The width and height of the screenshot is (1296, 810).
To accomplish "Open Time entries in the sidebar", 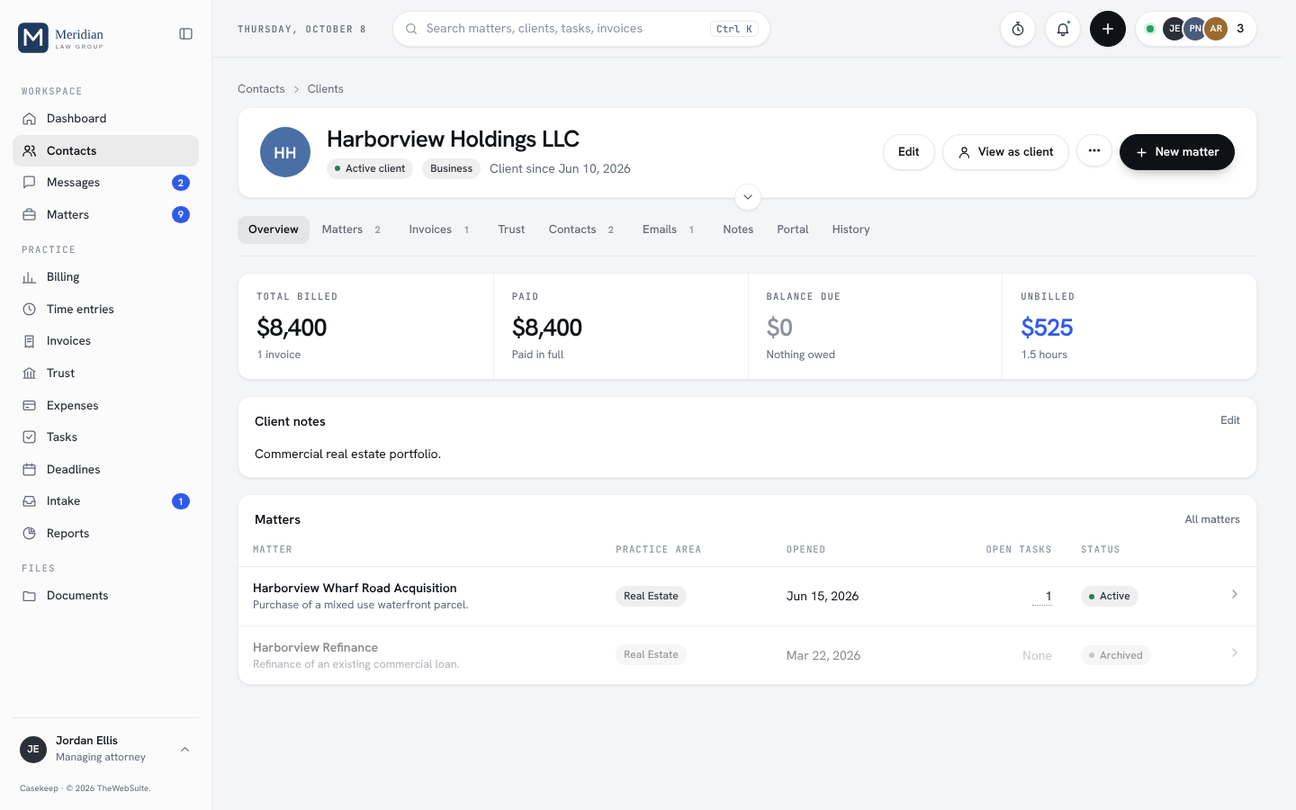I will (105, 309).
